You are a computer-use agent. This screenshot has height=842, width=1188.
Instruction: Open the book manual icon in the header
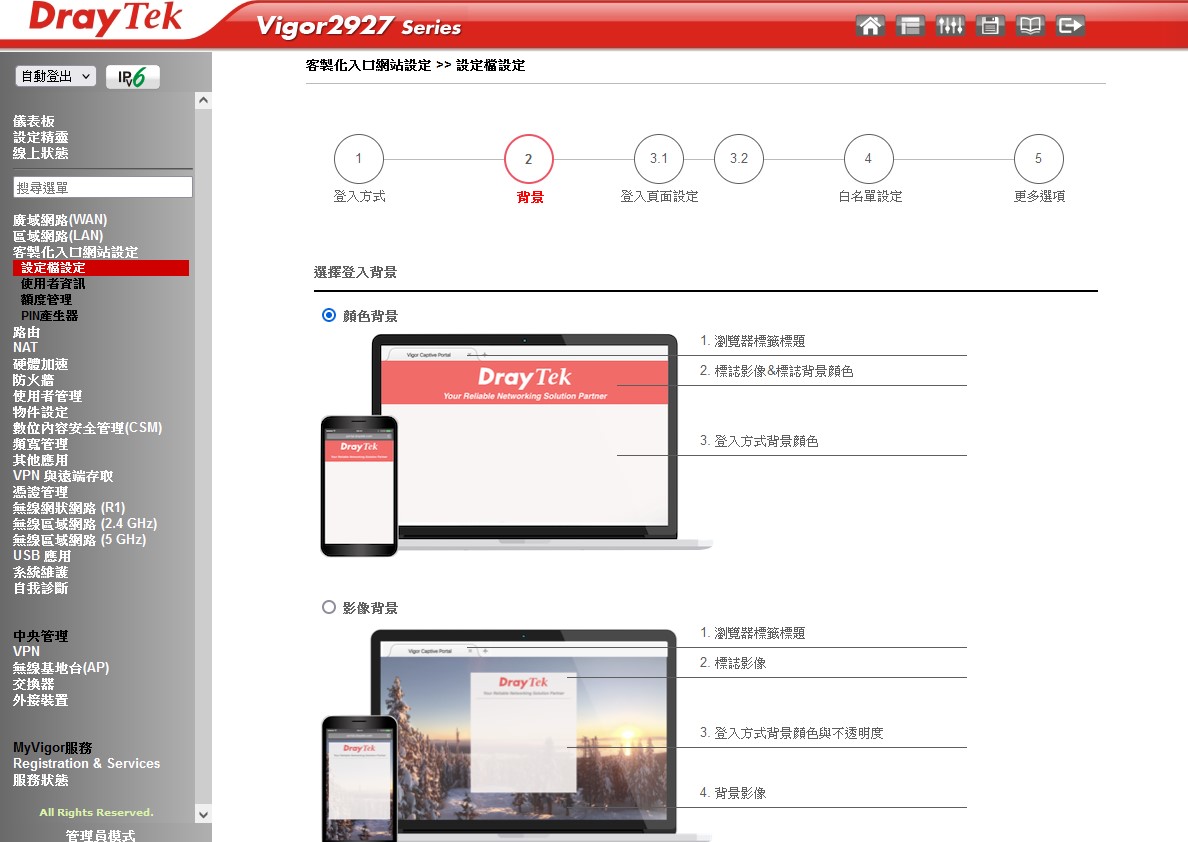click(x=1030, y=27)
